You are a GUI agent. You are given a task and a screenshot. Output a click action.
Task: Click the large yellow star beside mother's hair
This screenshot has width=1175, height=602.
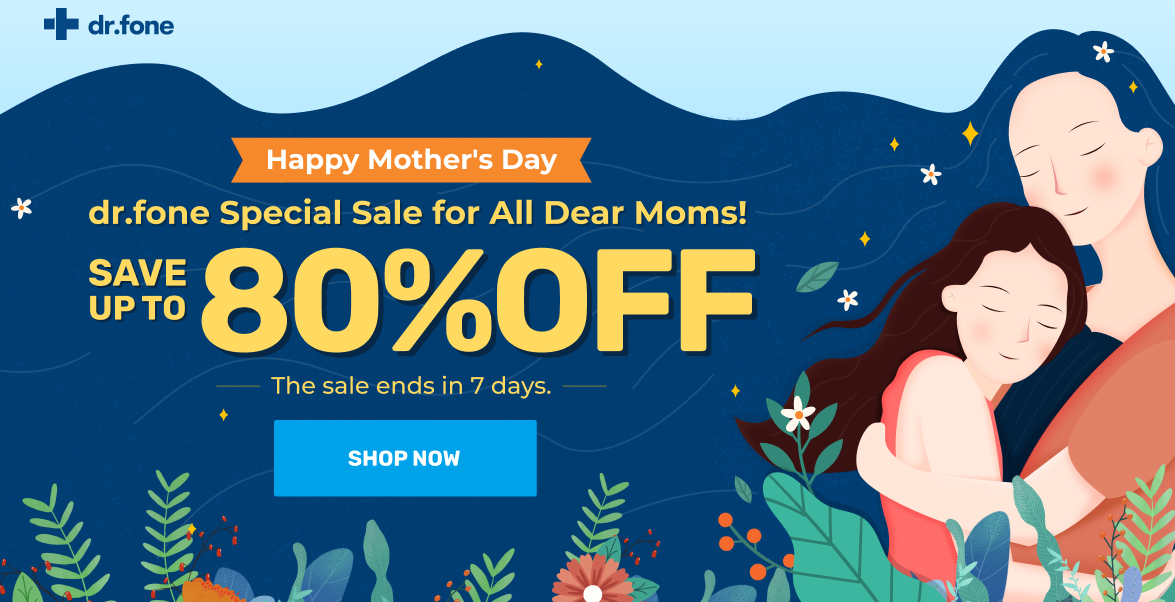pos(969,133)
